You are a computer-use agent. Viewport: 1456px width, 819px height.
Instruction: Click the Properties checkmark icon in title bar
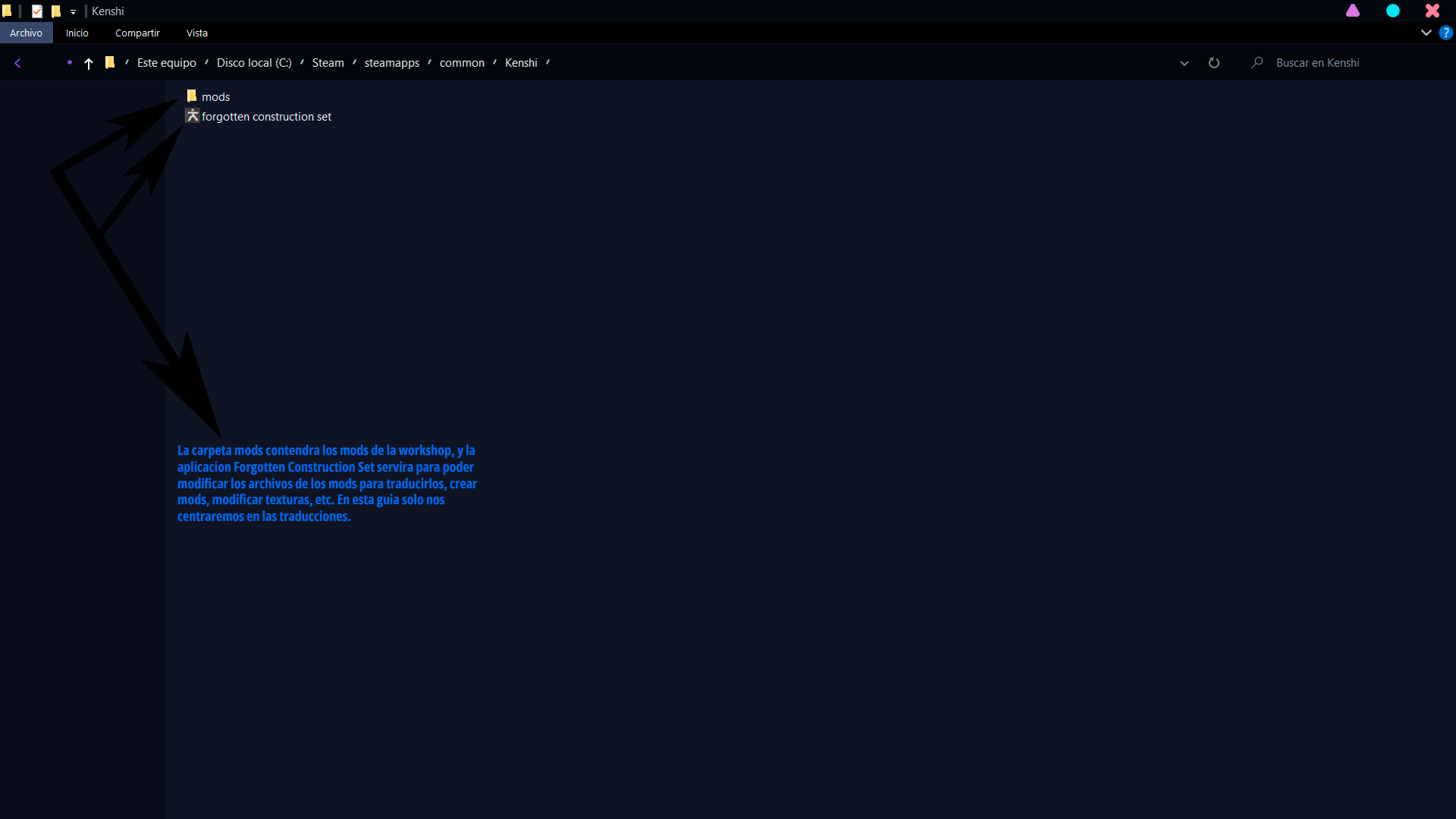click(x=37, y=11)
